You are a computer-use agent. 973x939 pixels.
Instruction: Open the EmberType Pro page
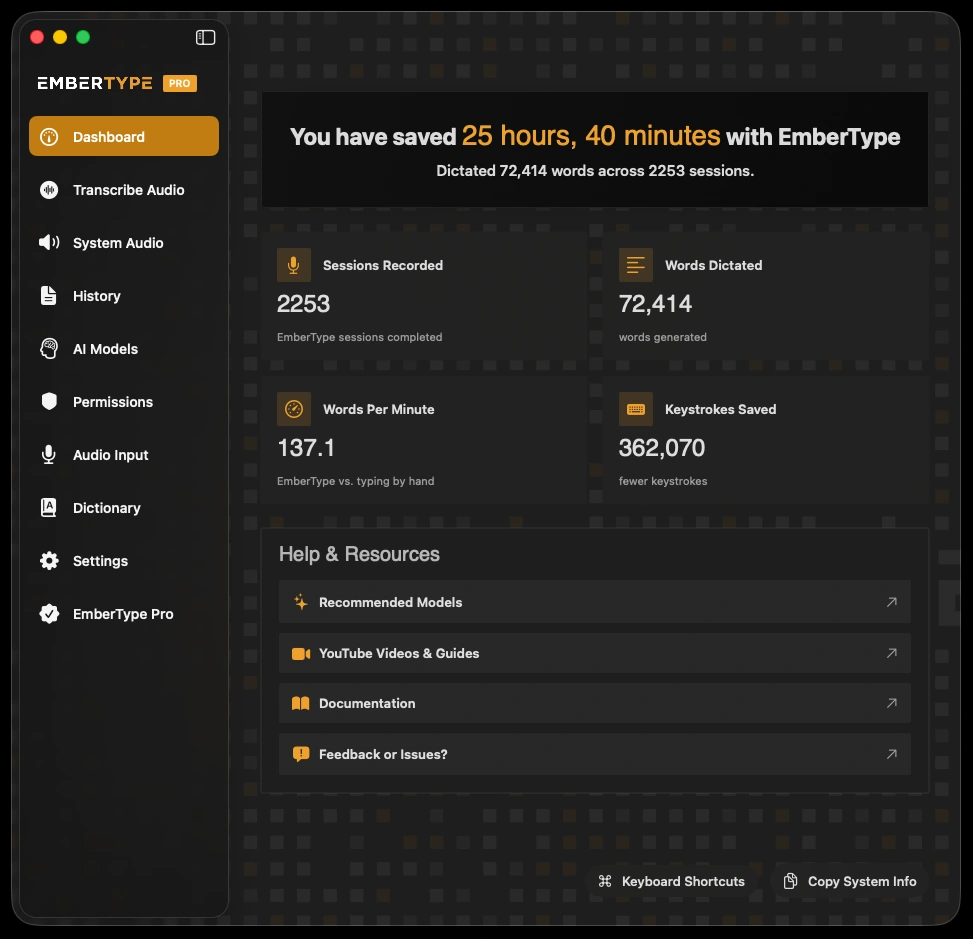point(124,614)
